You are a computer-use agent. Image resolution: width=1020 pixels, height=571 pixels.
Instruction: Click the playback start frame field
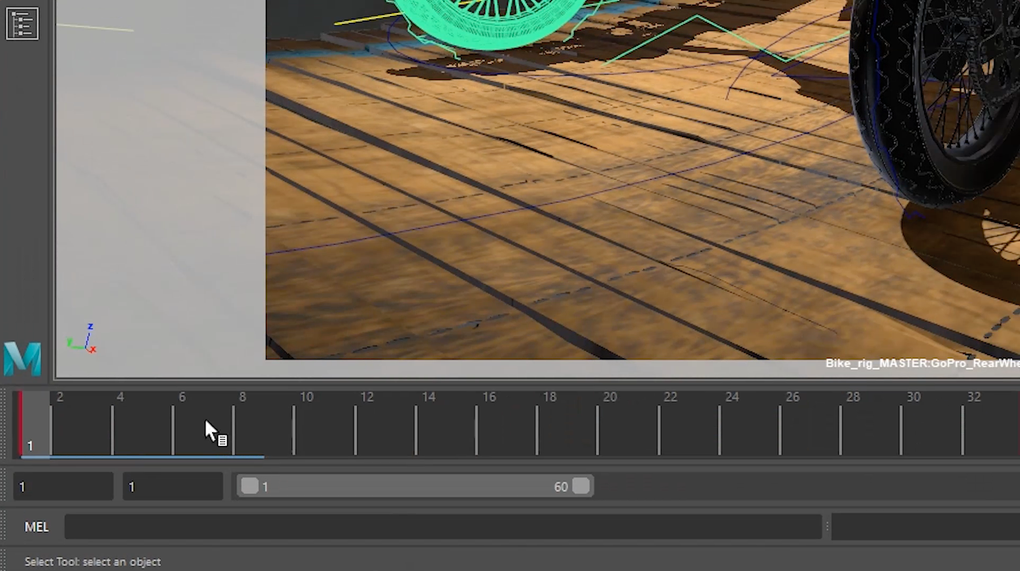coord(173,486)
